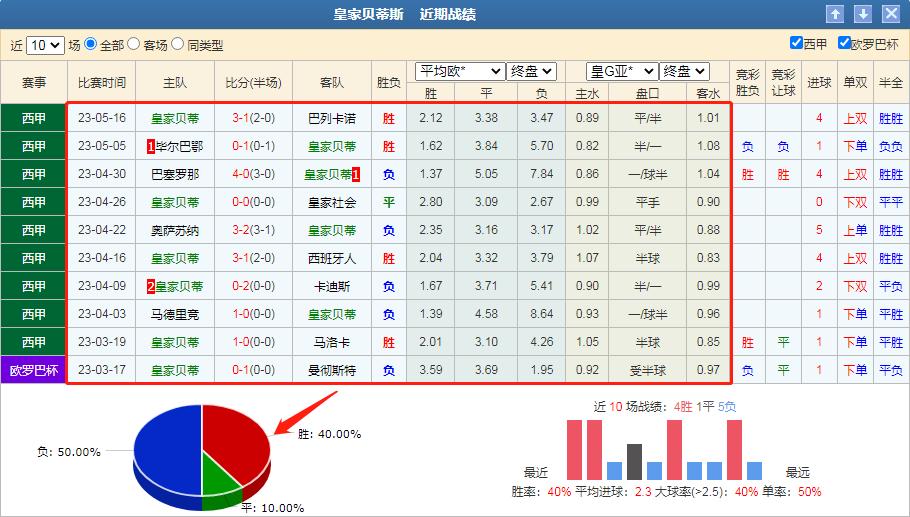Open away team 皇家社会
910x517 pixels.
332,203
